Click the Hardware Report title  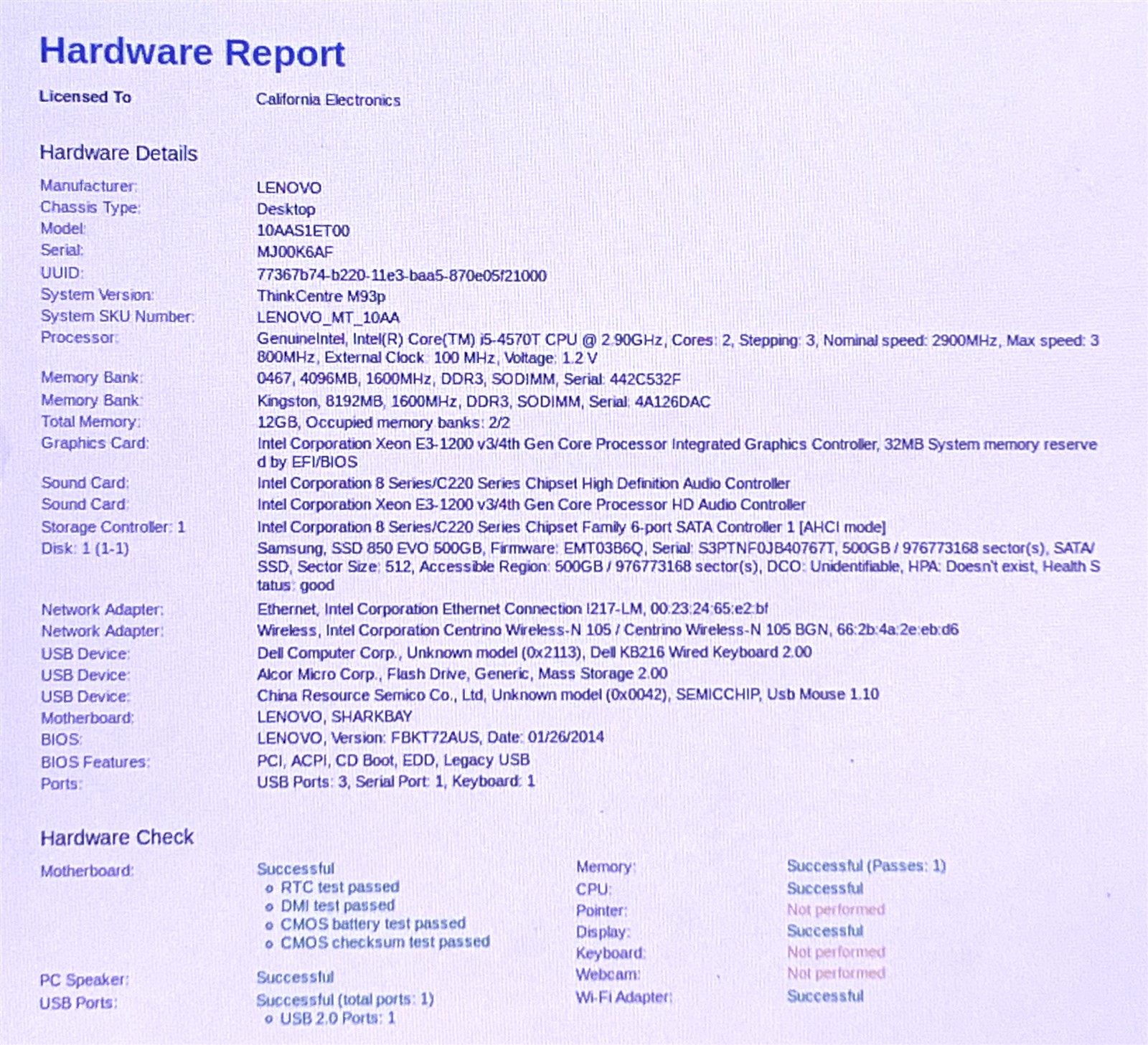coord(192,53)
